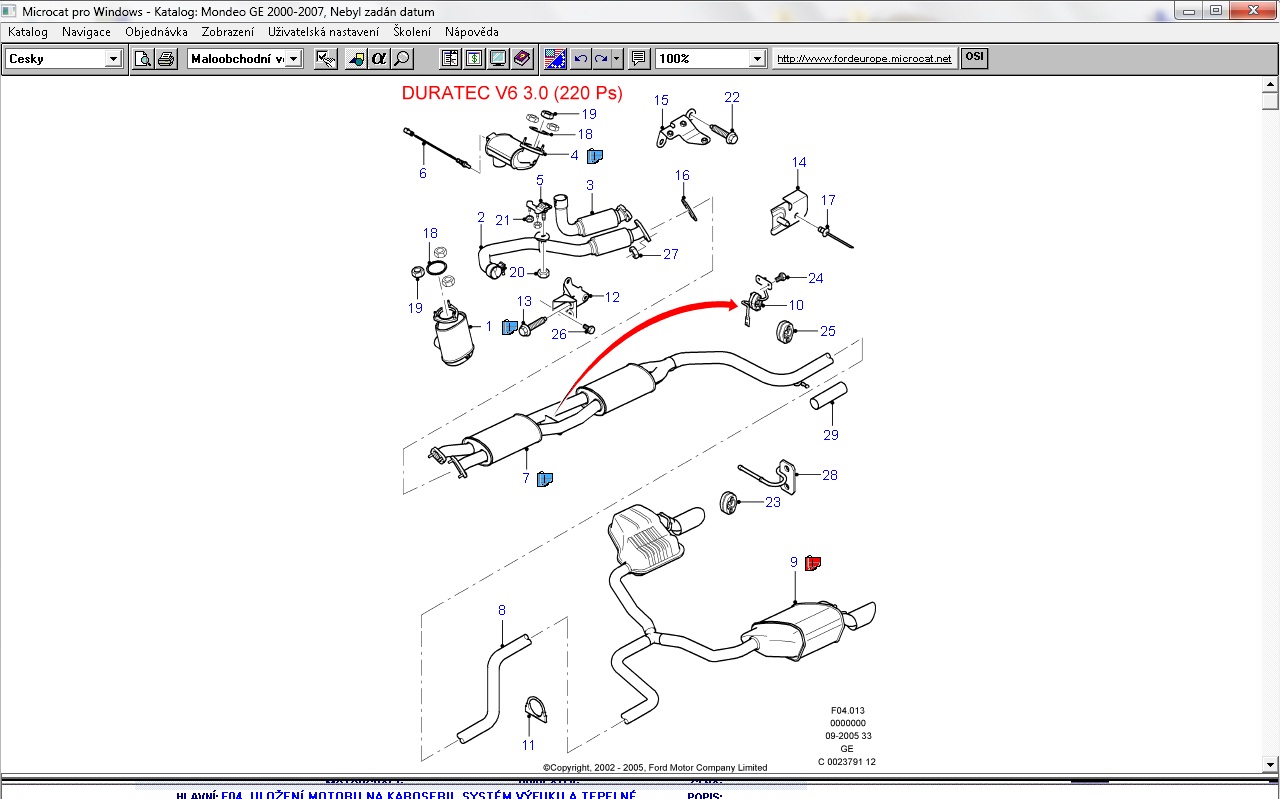Open the fordeurope.microcat.net link
The width and height of the screenshot is (1280, 799).
(x=864, y=59)
